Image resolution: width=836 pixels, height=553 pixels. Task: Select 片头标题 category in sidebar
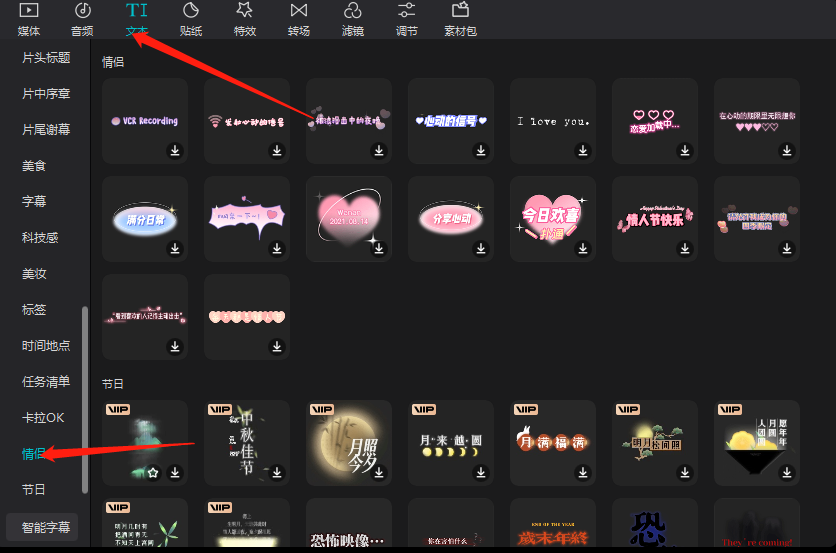(x=46, y=58)
